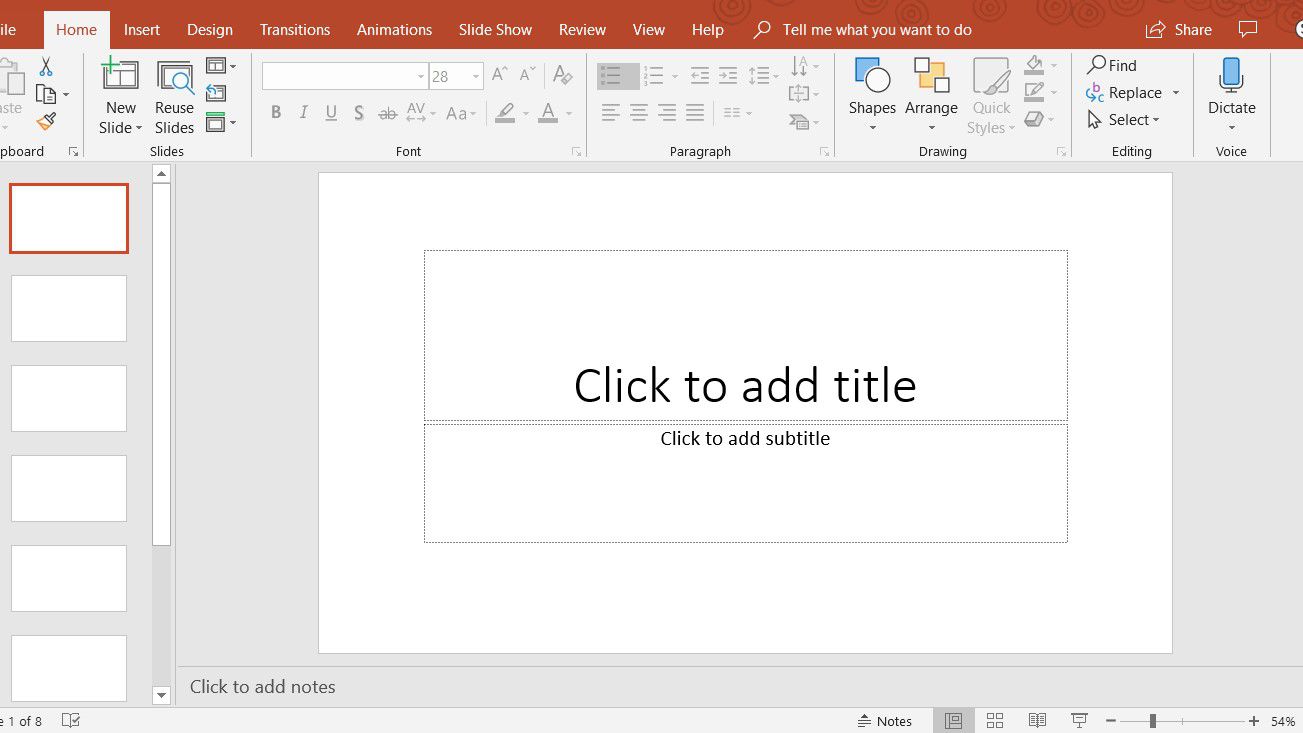This screenshot has width=1303, height=733.
Task: Click the Bullets list icon
Action: pyautogui.click(x=611, y=75)
